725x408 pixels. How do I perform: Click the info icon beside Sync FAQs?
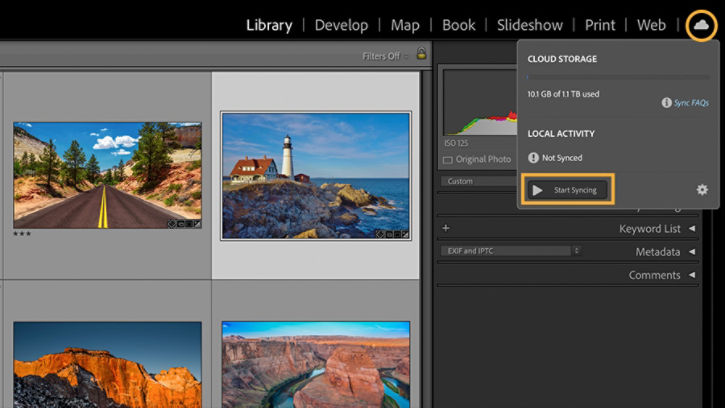pyautogui.click(x=666, y=103)
